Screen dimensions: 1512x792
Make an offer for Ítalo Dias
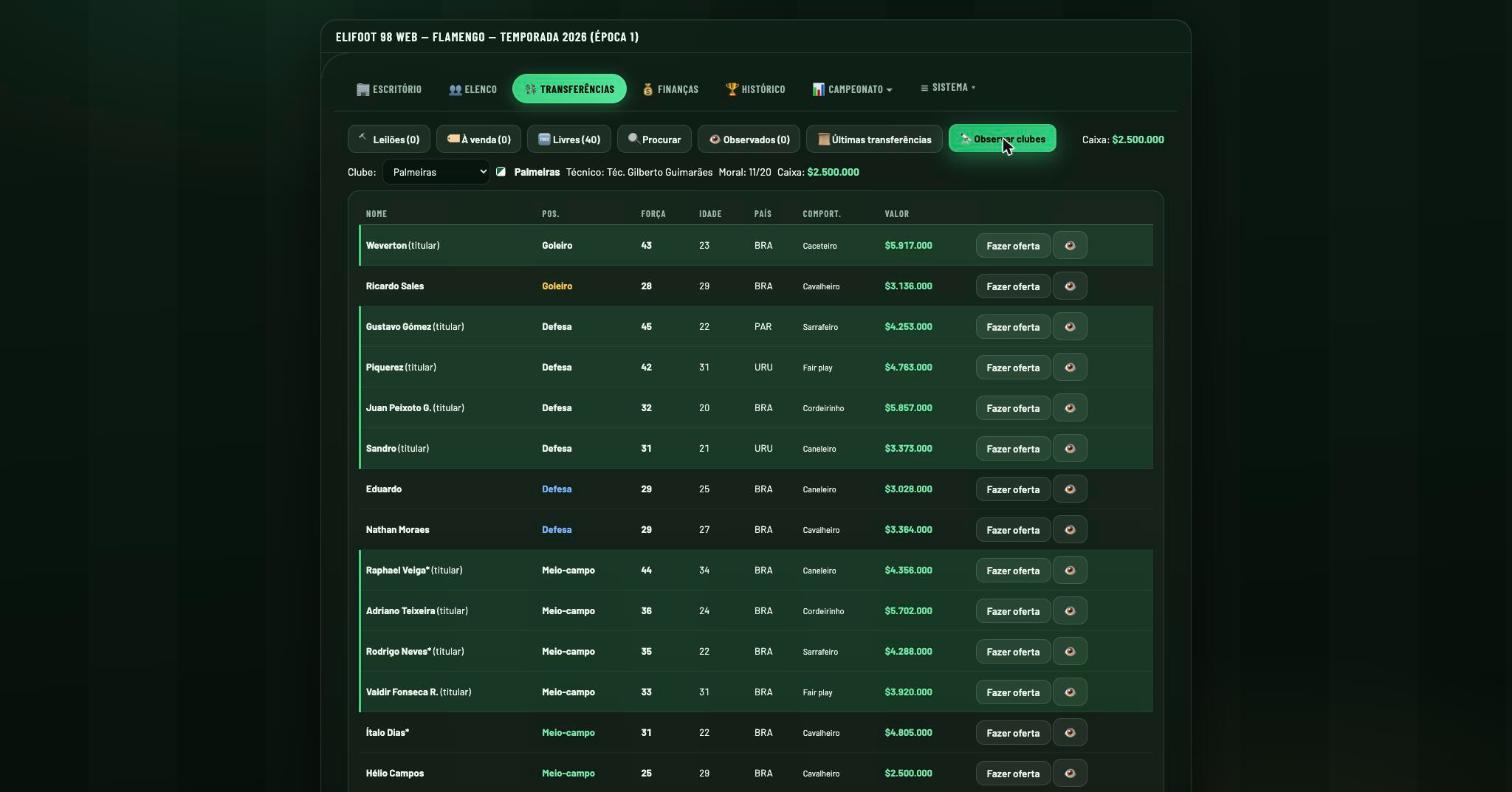[x=1013, y=733]
